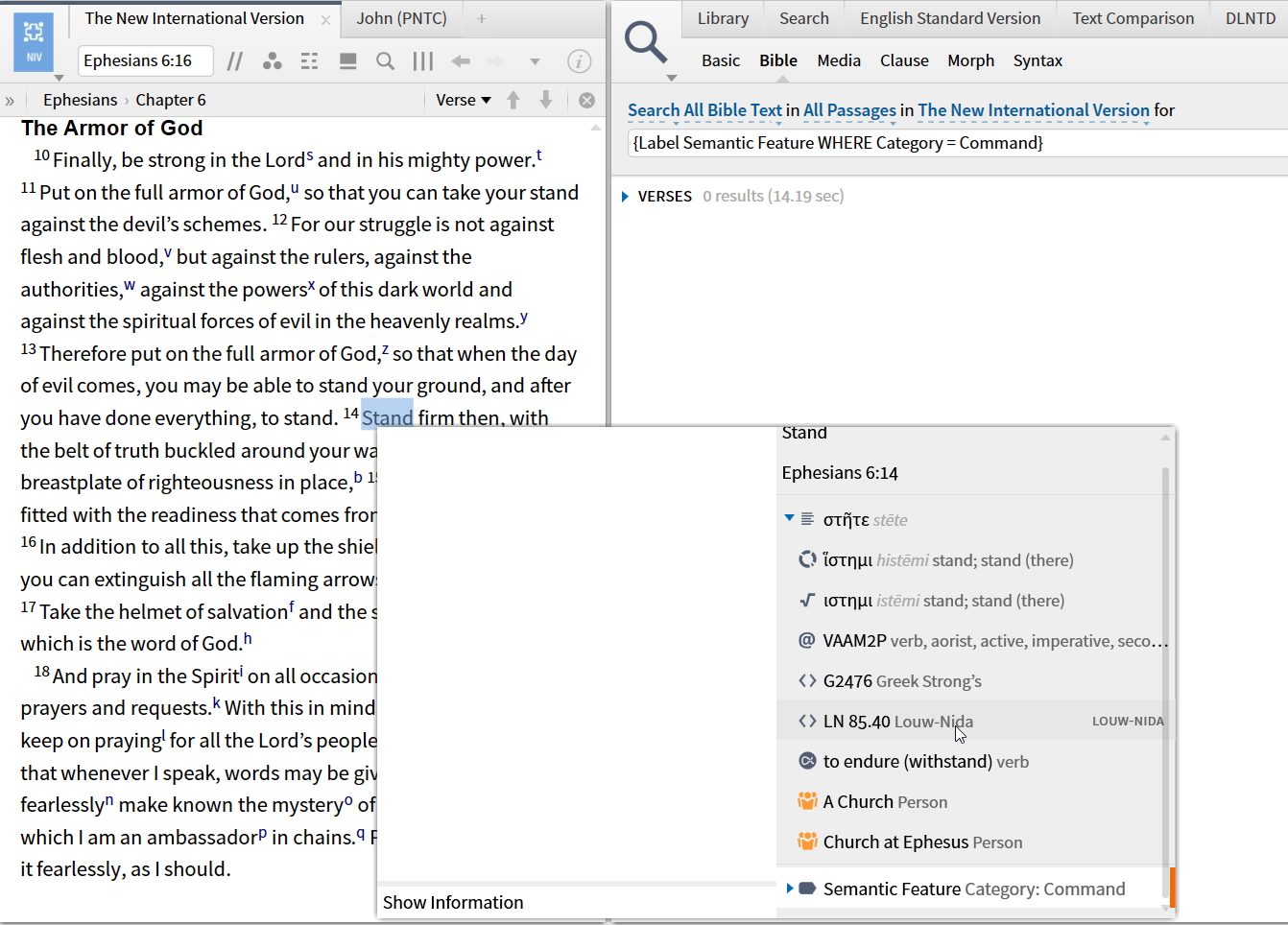Viewport: 1288px width, 925px height.
Task: Go back with the left arrow
Action: coord(461,61)
